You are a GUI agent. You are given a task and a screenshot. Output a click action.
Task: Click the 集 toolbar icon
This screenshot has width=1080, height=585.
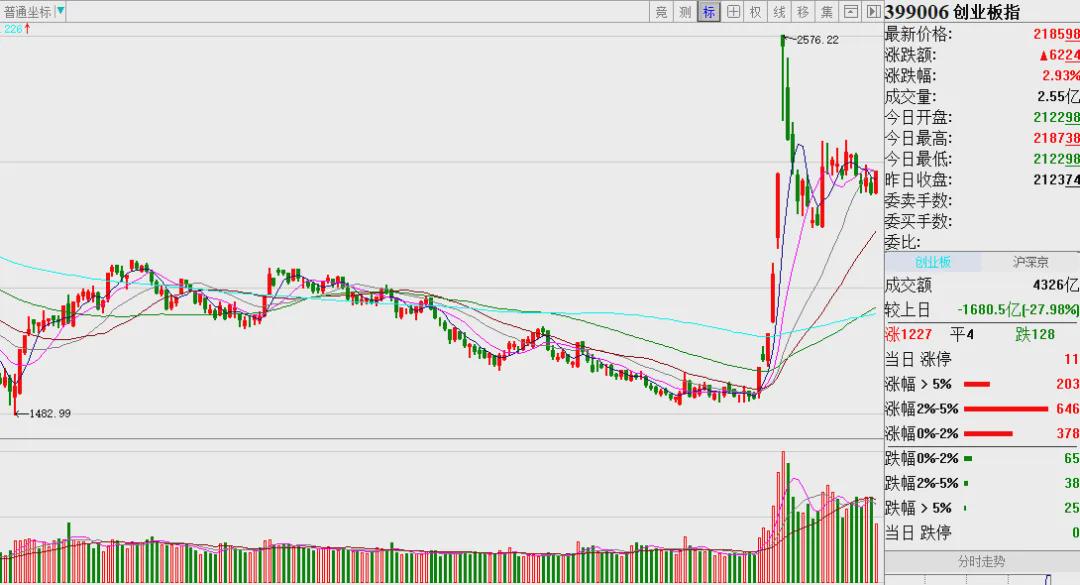[x=827, y=12]
